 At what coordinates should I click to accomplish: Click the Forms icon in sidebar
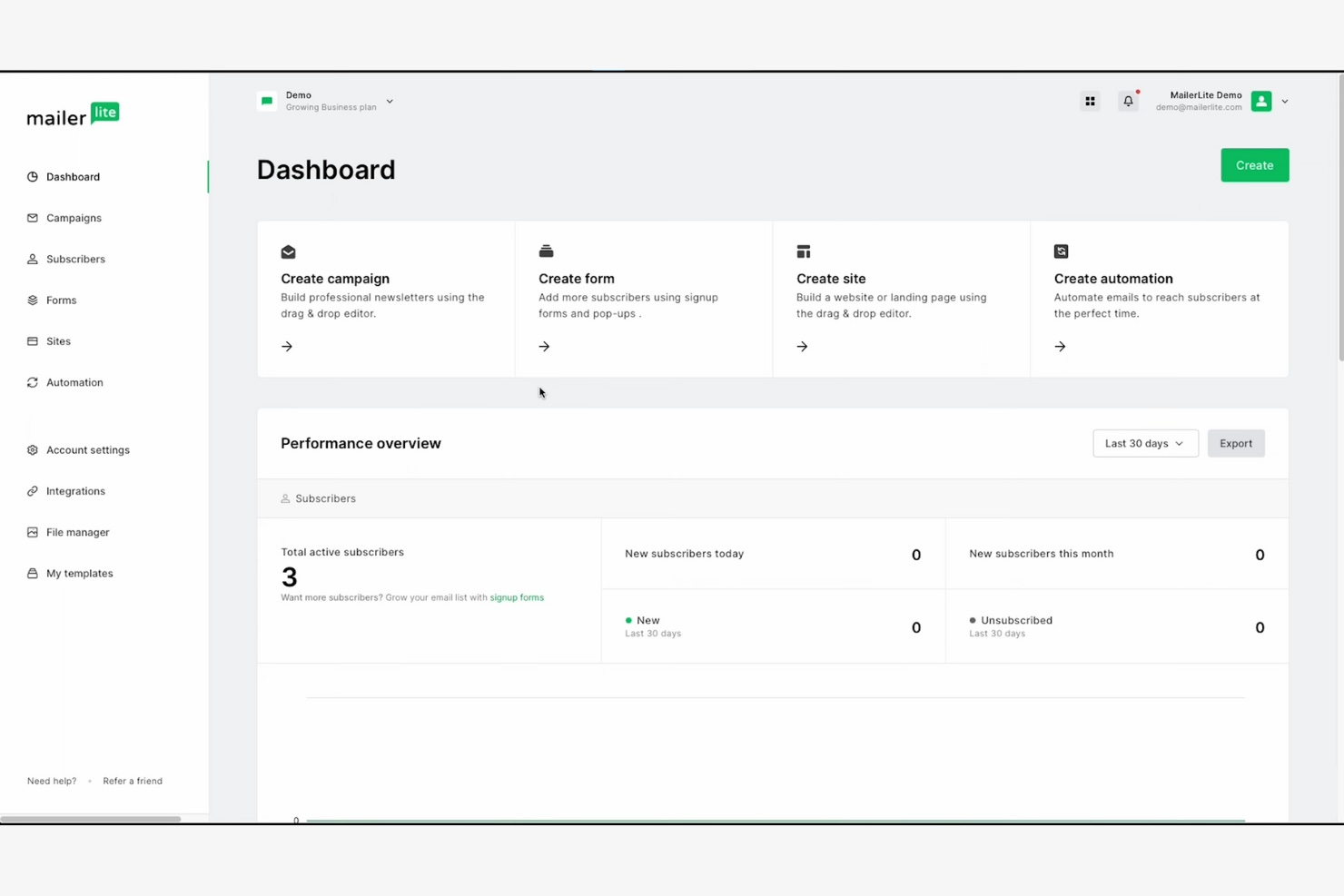point(32,300)
